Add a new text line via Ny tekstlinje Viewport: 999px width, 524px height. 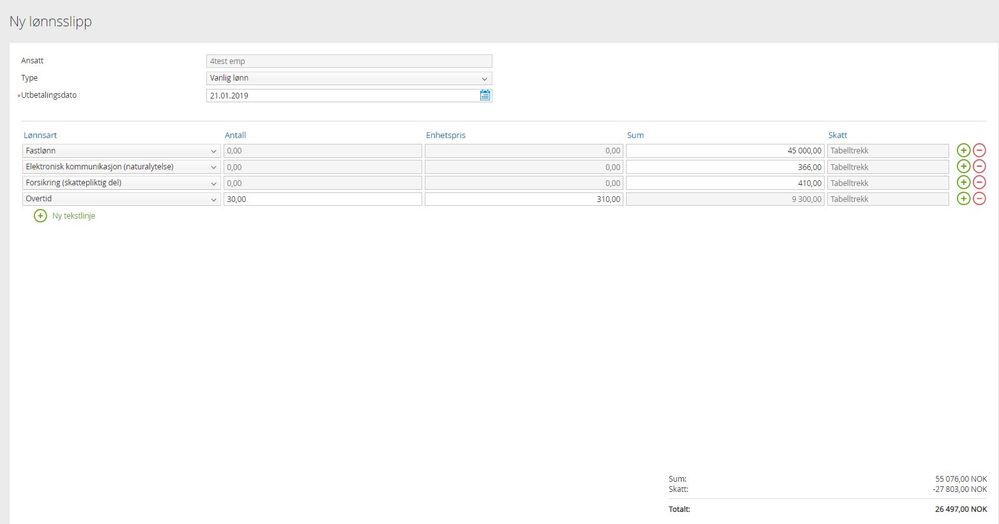pos(73,216)
